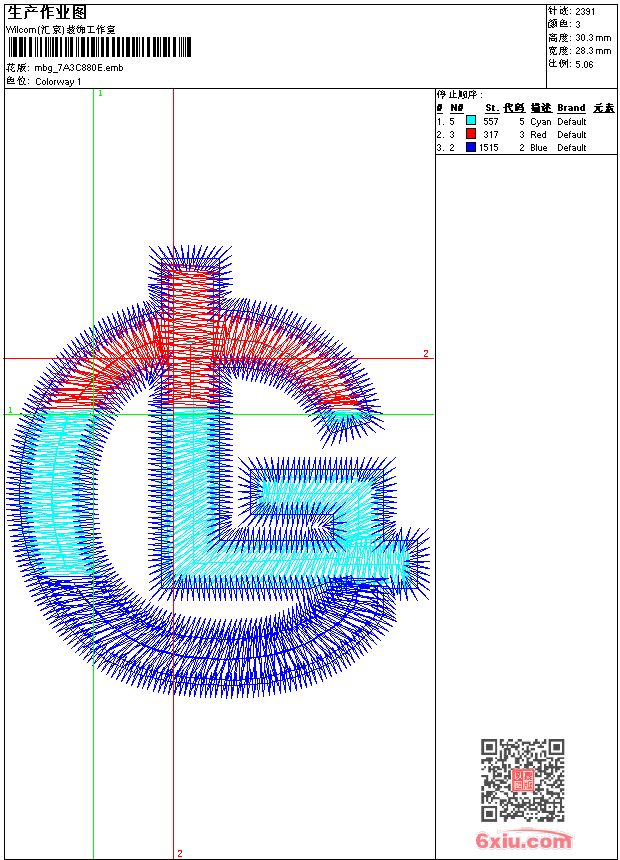Click the red seal in QR code center
620x860 pixels.
point(523,780)
